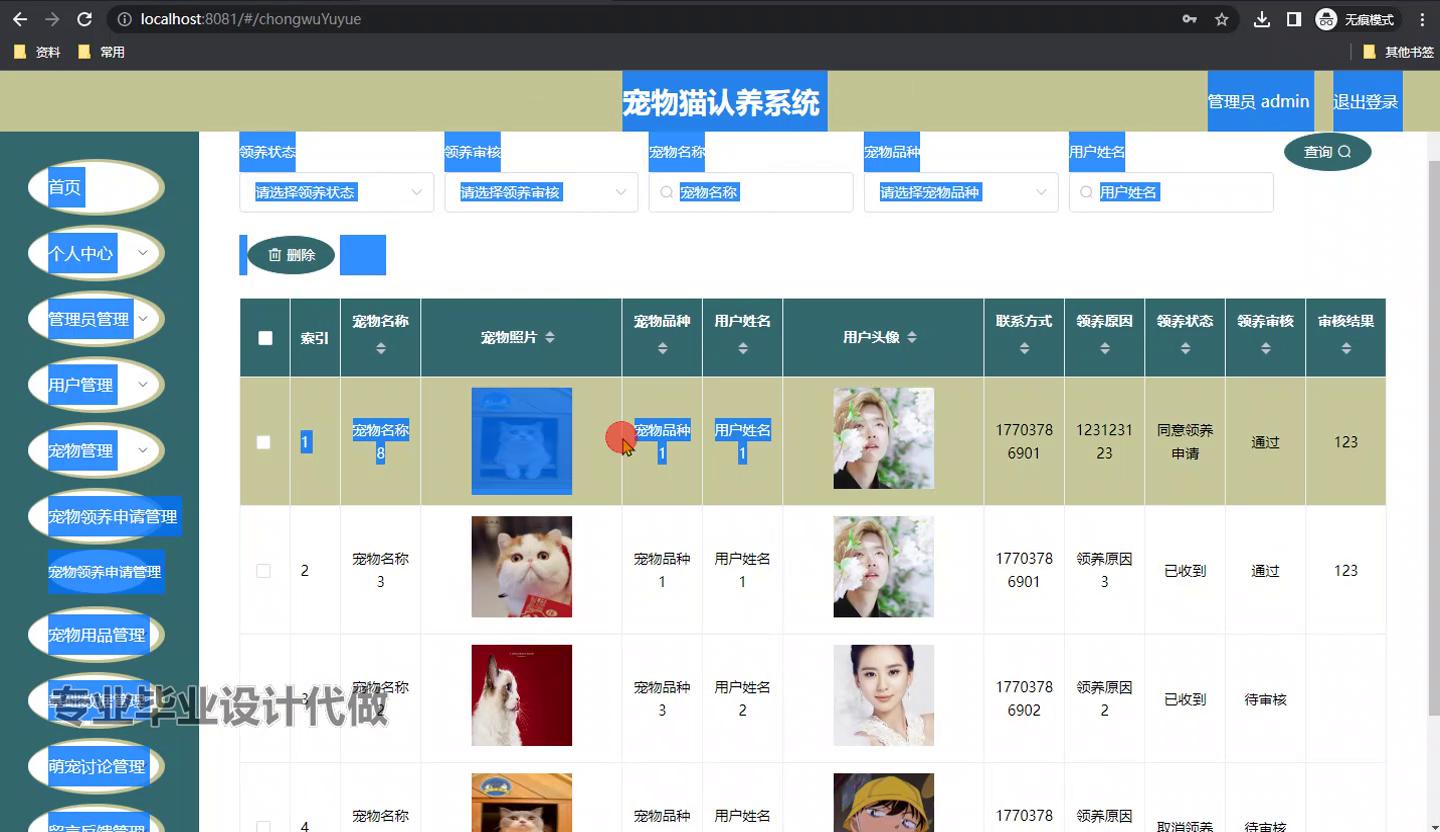Open the 常用 bookmarks folder
Image resolution: width=1440 pixels, height=832 pixels.
tap(101, 52)
